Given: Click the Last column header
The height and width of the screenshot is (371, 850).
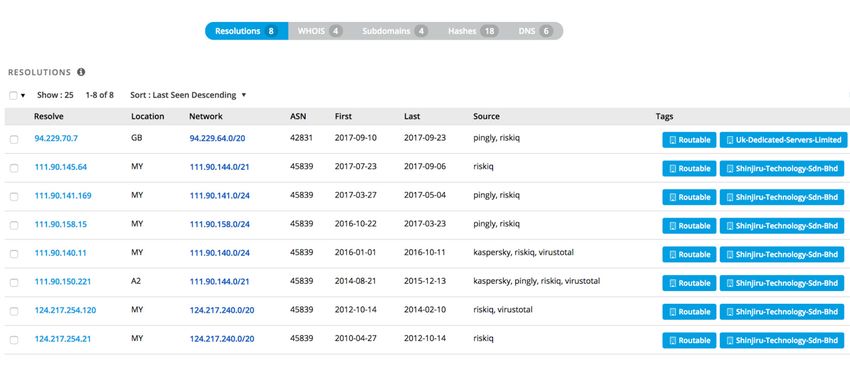Looking at the screenshot, I should tap(412, 116).
